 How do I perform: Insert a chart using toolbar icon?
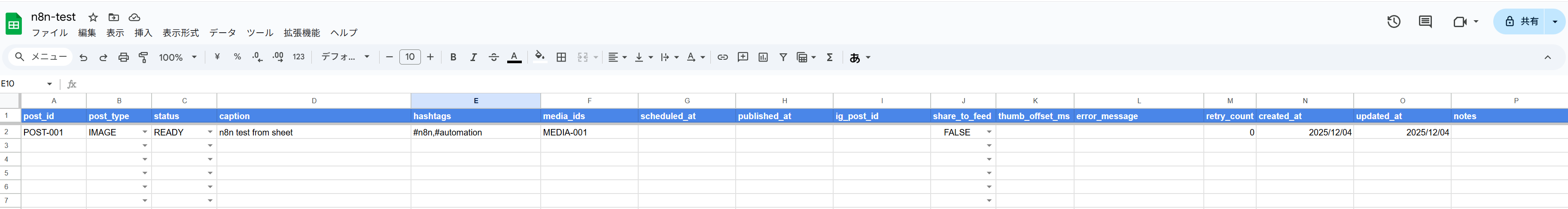click(763, 57)
